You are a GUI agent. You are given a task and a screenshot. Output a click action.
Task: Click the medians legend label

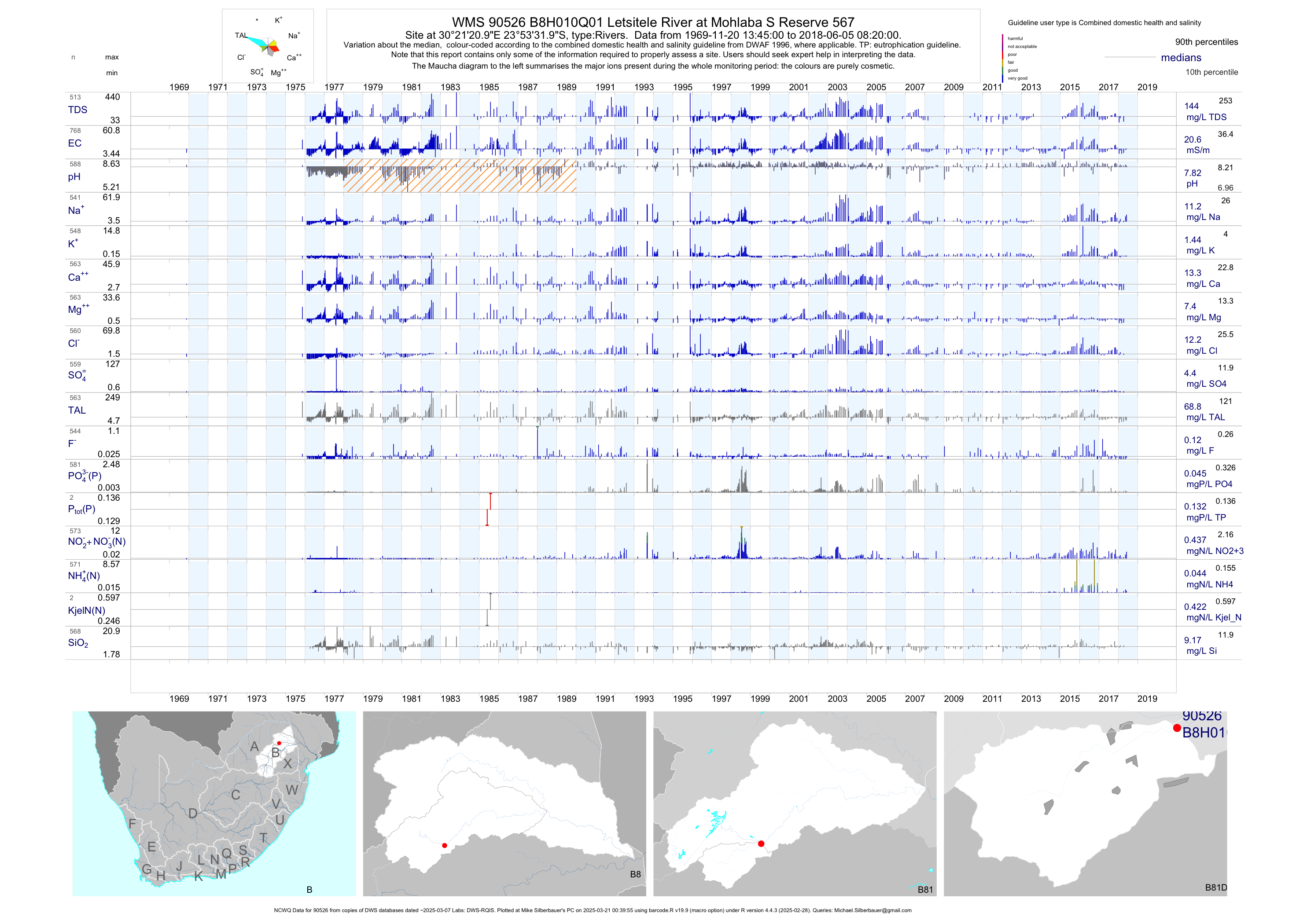[1181, 58]
